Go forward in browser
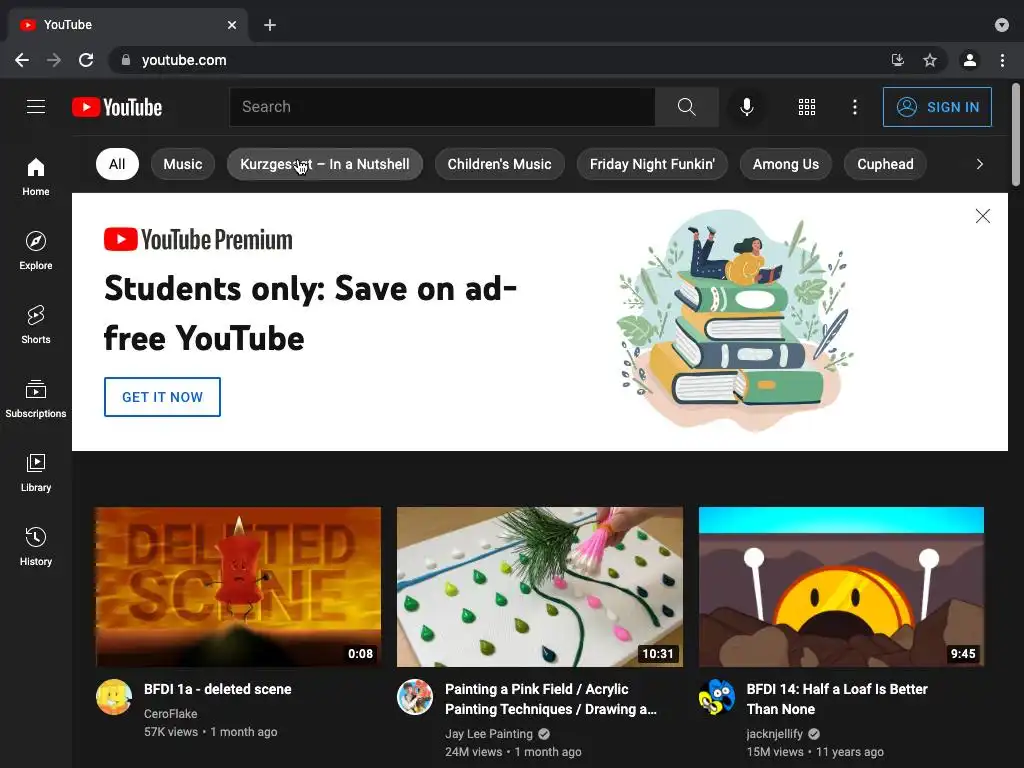This screenshot has height=768, width=1024. [54, 60]
